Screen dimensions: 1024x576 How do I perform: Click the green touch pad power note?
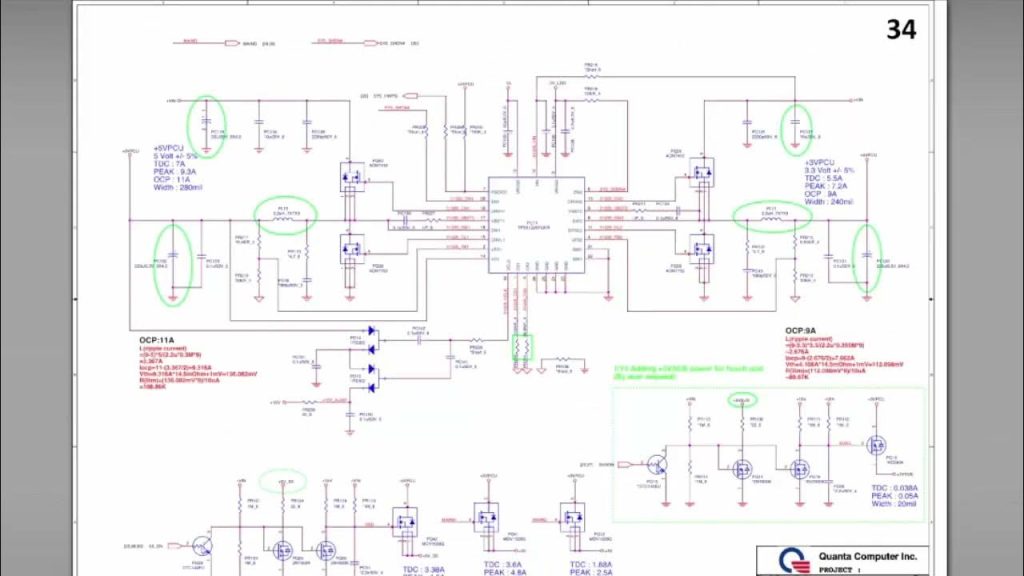point(689,373)
